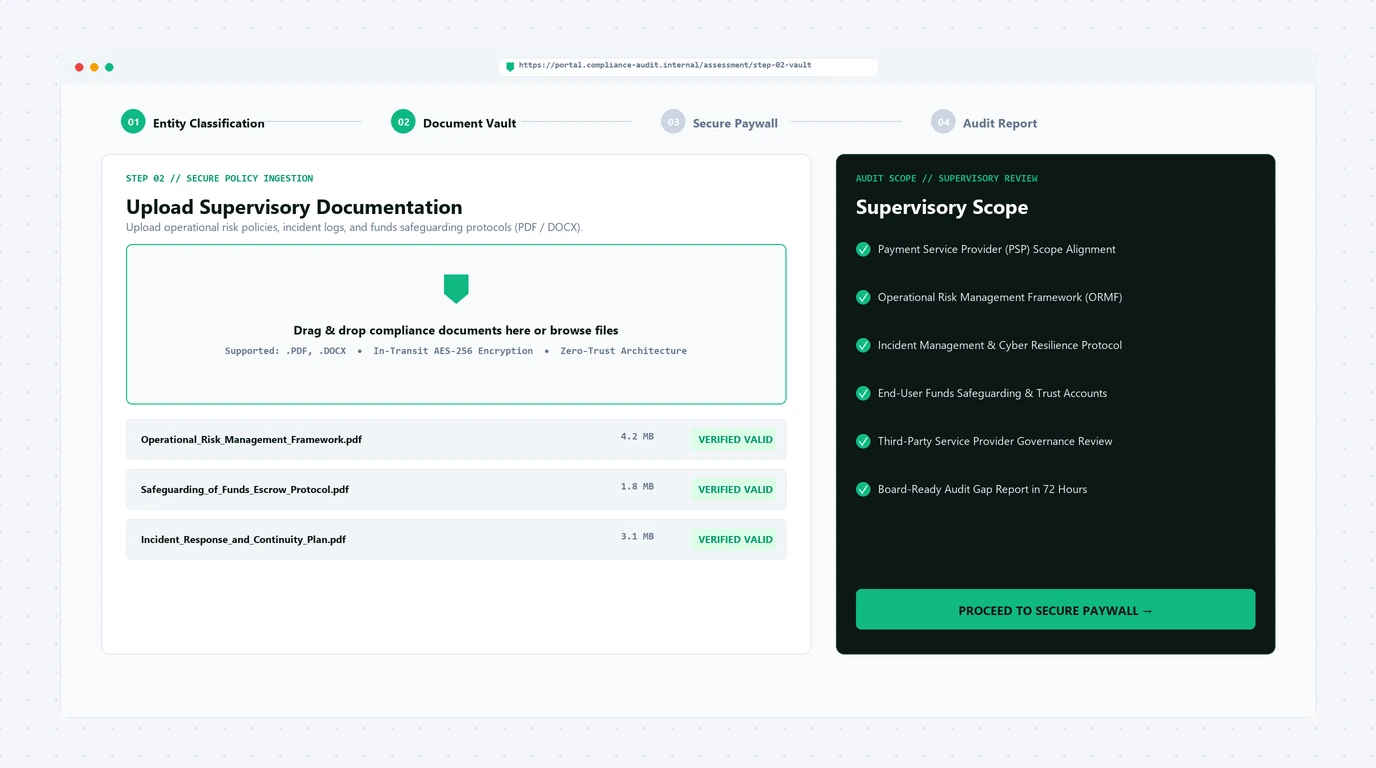Select Incident_Response_and_Continuity_Plan.pdf file name
This screenshot has height=768, width=1376.
coord(243,540)
